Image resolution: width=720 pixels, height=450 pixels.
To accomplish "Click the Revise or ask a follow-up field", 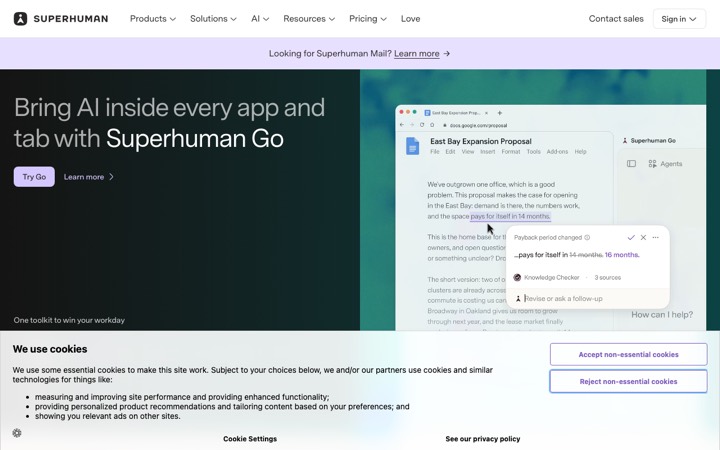I will [588, 298].
